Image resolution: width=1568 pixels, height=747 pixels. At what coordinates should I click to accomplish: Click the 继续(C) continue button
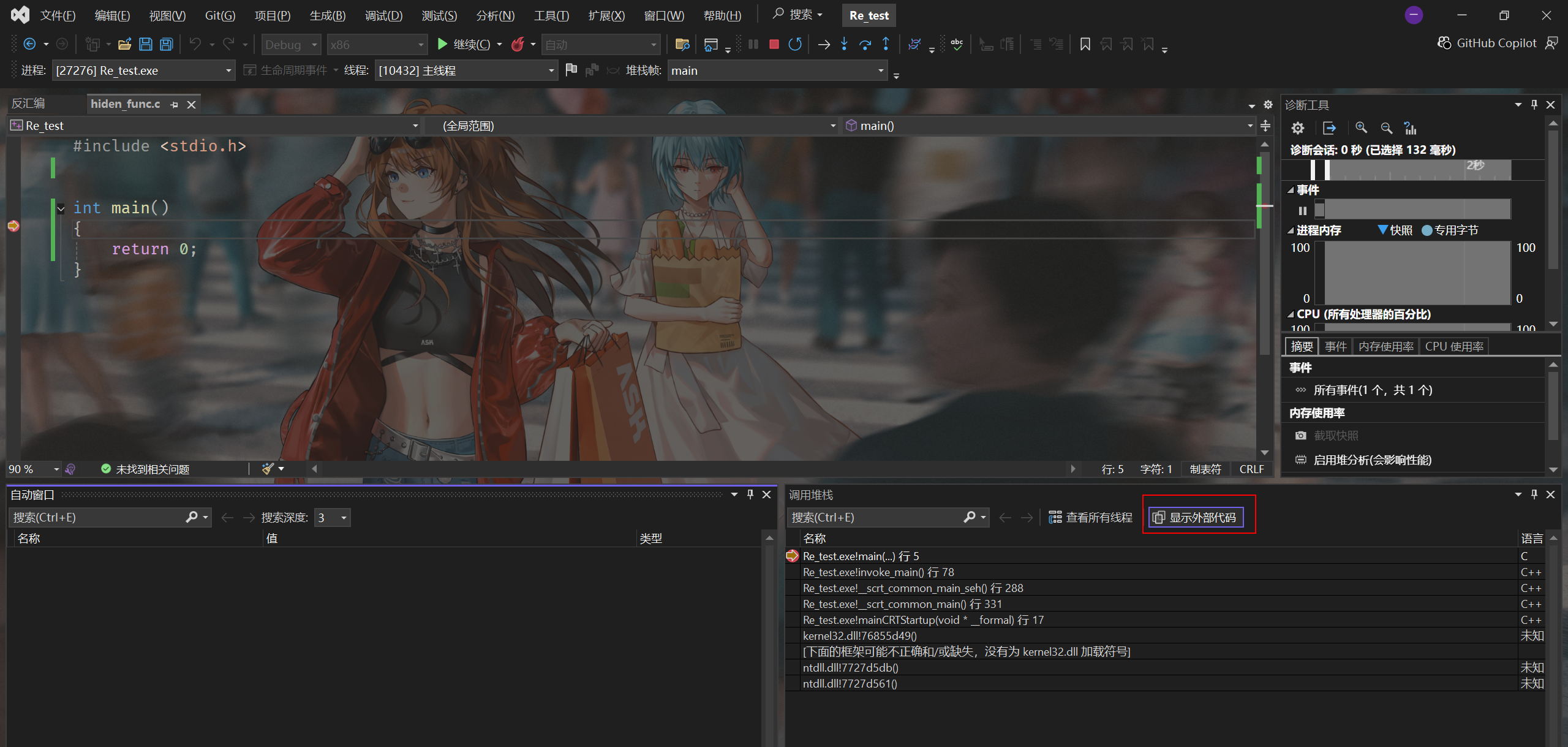pos(464,44)
